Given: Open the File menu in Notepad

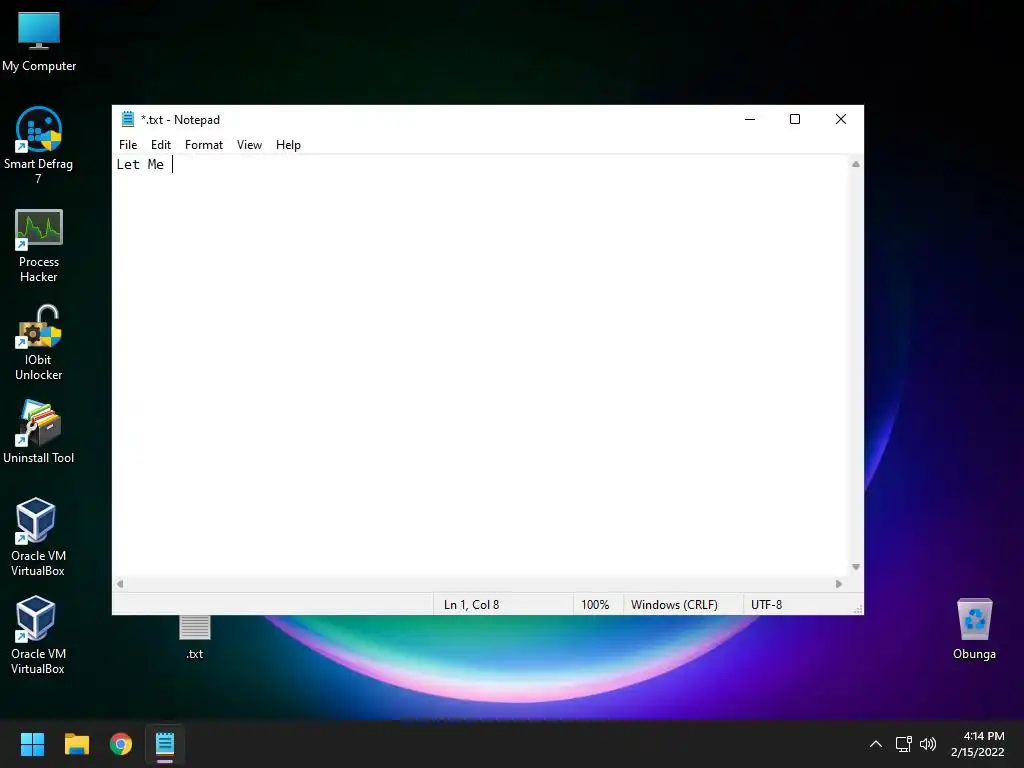Looking at the screenshot, I should [x=128, y=145].
